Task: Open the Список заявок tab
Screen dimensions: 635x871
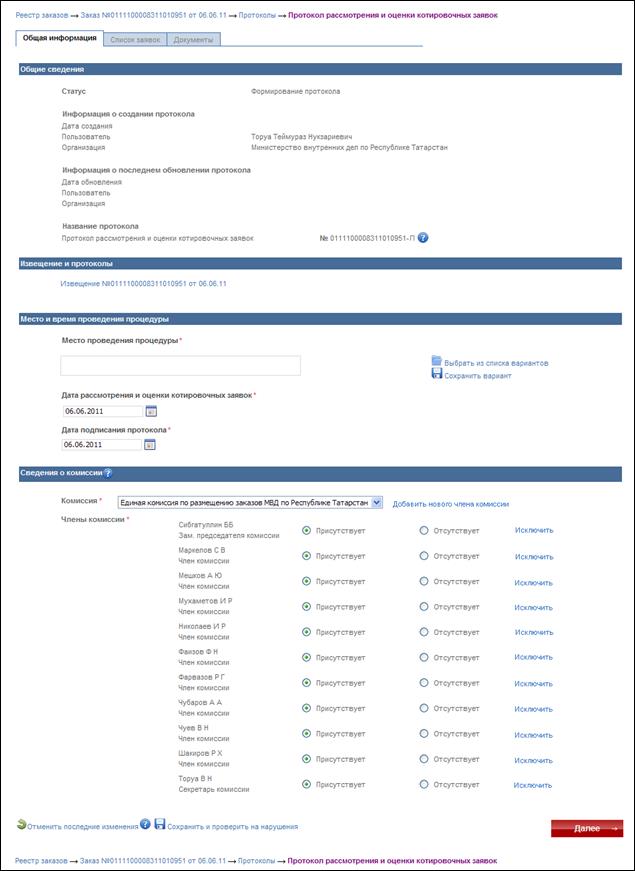Action: click(135, 39)
